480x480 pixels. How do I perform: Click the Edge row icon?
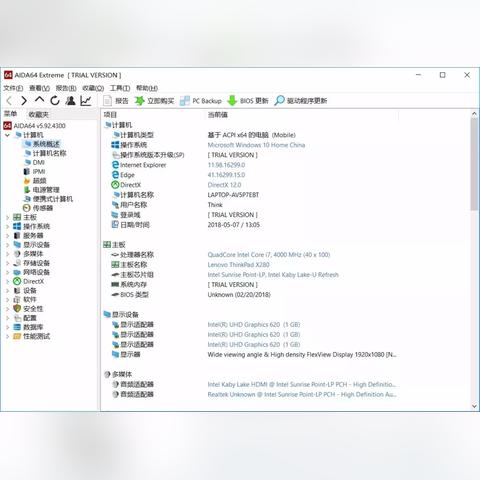[115, 175]
